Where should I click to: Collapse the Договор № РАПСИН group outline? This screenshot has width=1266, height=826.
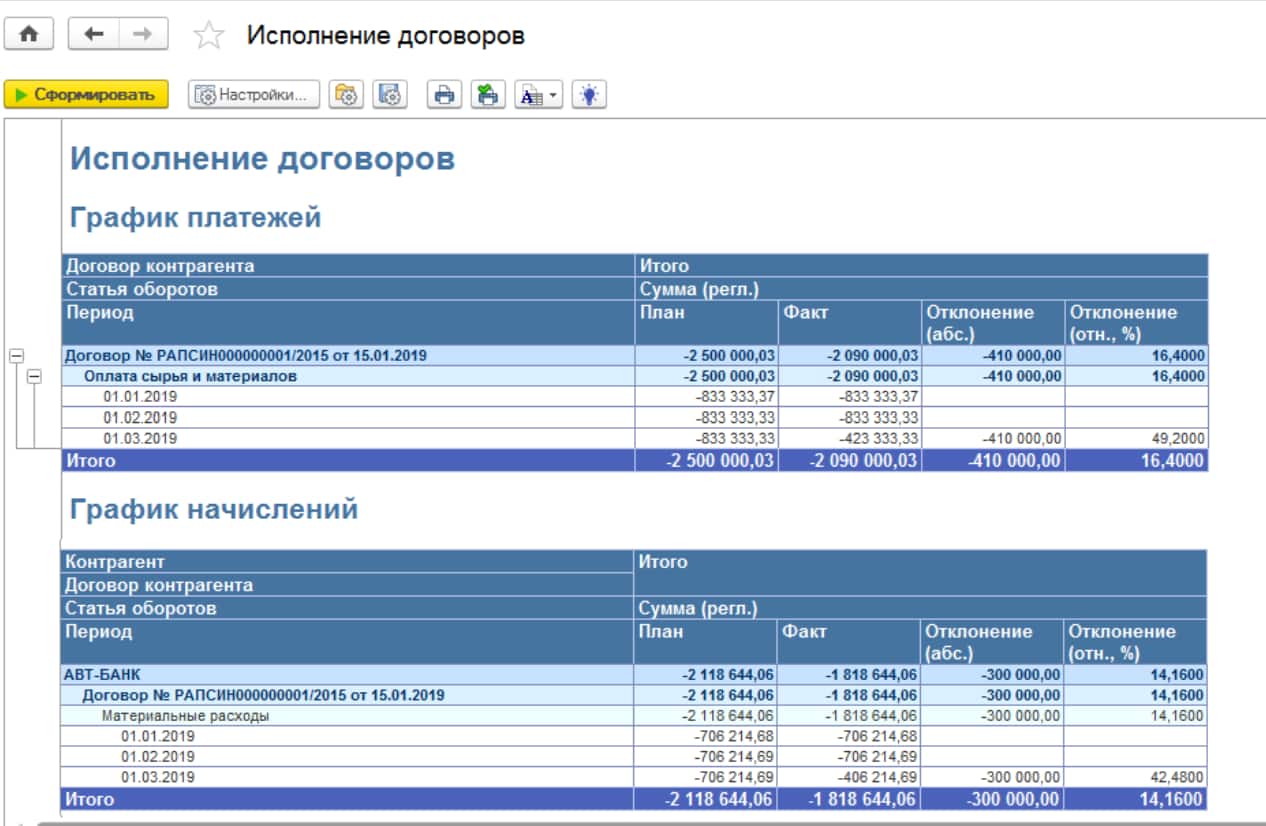15,355
